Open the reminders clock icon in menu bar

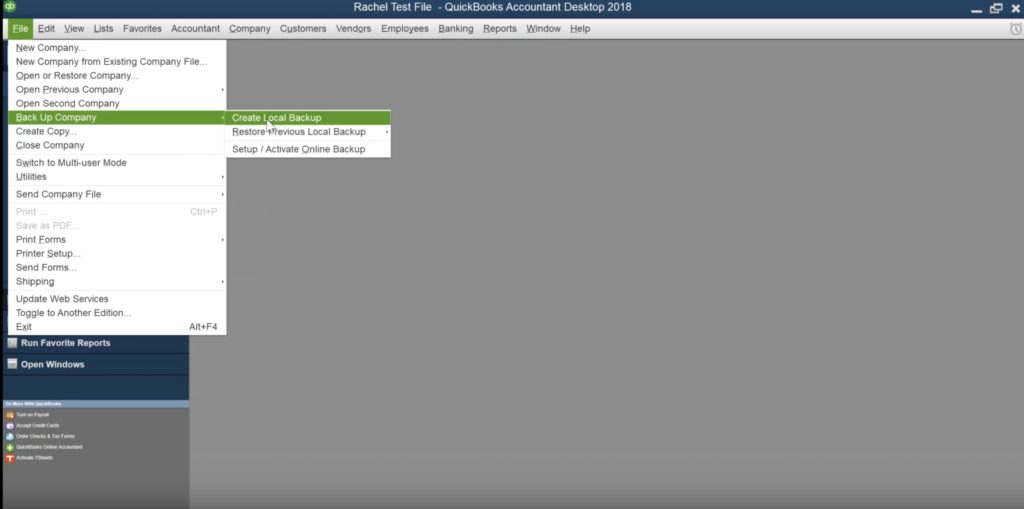coord(1016,29)
